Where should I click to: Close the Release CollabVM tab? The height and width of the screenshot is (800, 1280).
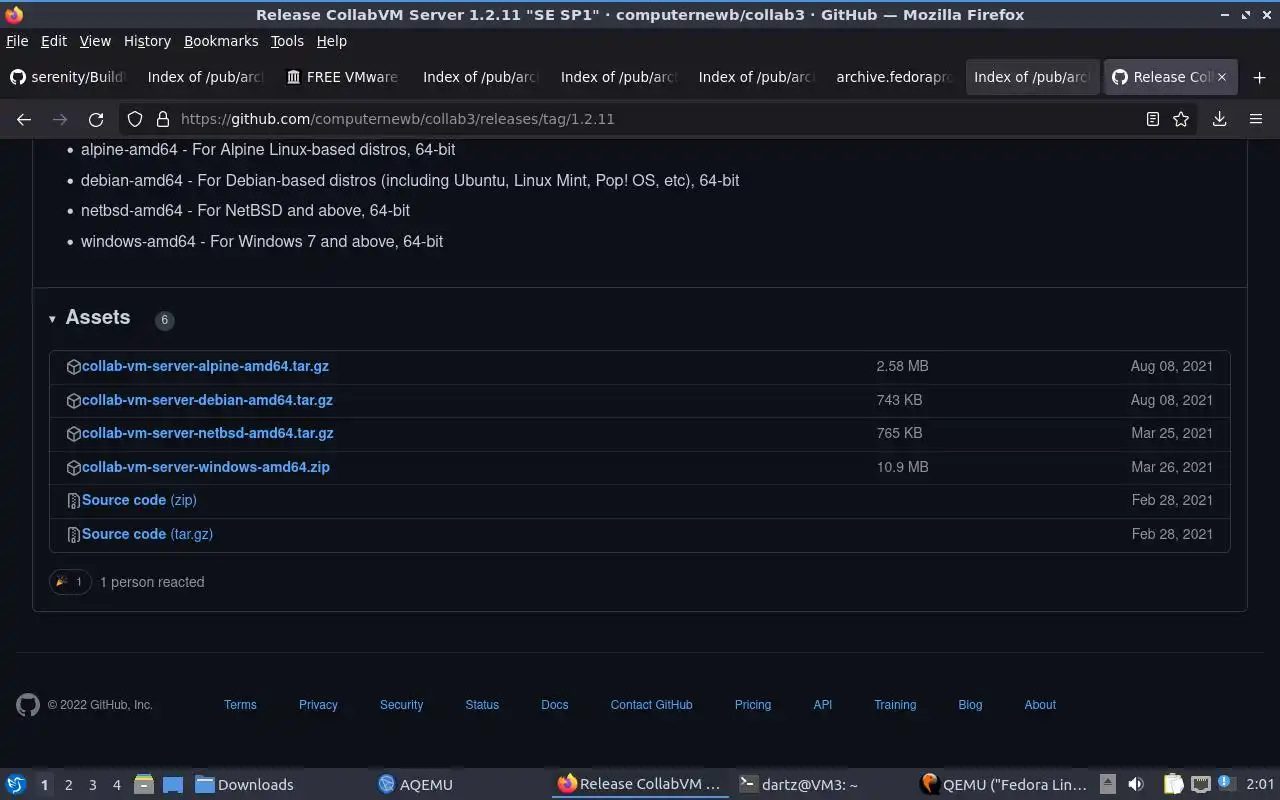click(1221, 77)
